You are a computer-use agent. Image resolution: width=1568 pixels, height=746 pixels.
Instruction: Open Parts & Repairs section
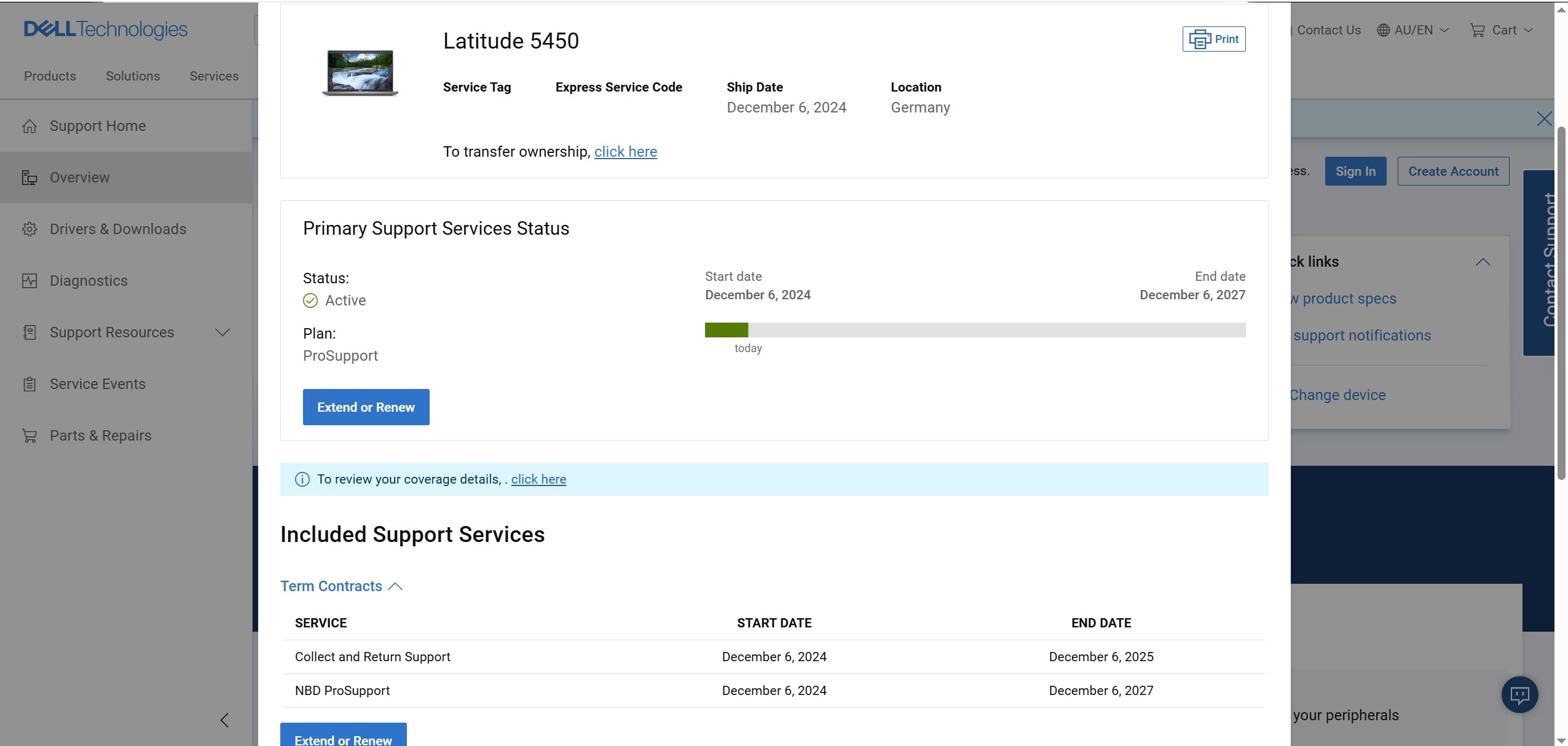tap(100, 436)
